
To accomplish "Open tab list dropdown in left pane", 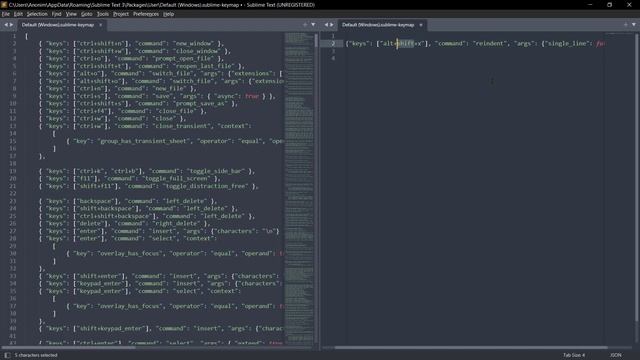I will (313, 25).
